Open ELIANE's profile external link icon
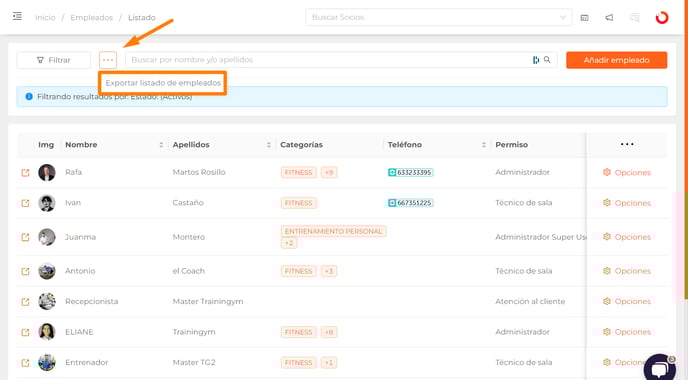Viewport: 688px width, 380px height. (25, 333)
